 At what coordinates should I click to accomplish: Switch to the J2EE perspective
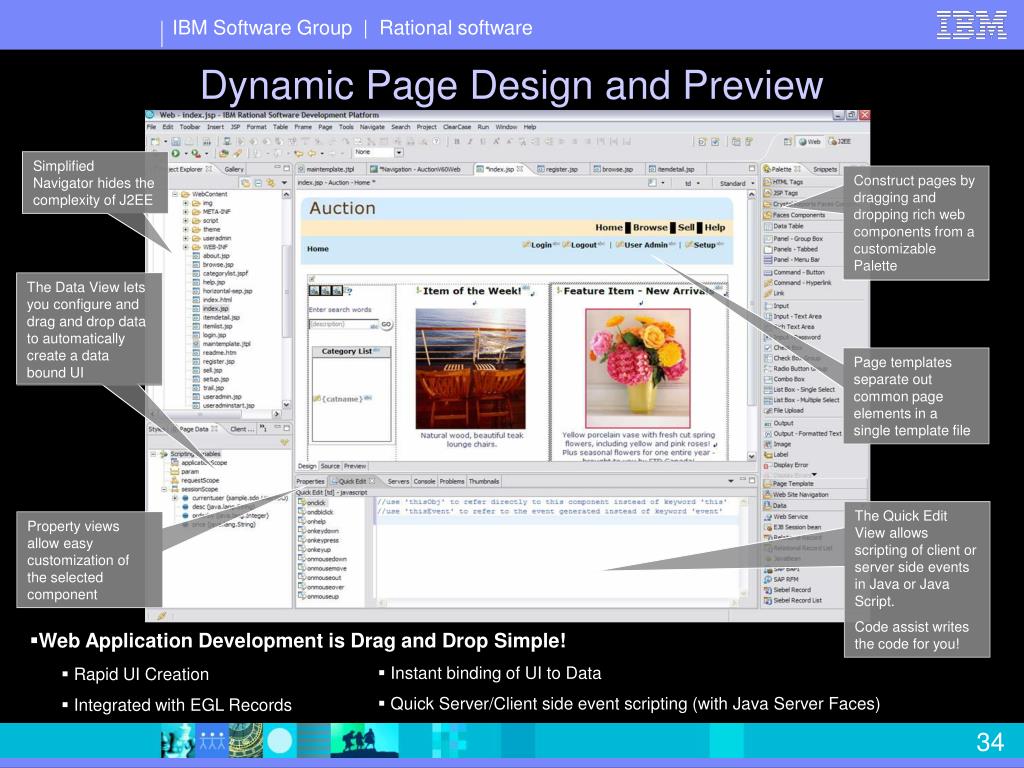[x=840, y=141]
